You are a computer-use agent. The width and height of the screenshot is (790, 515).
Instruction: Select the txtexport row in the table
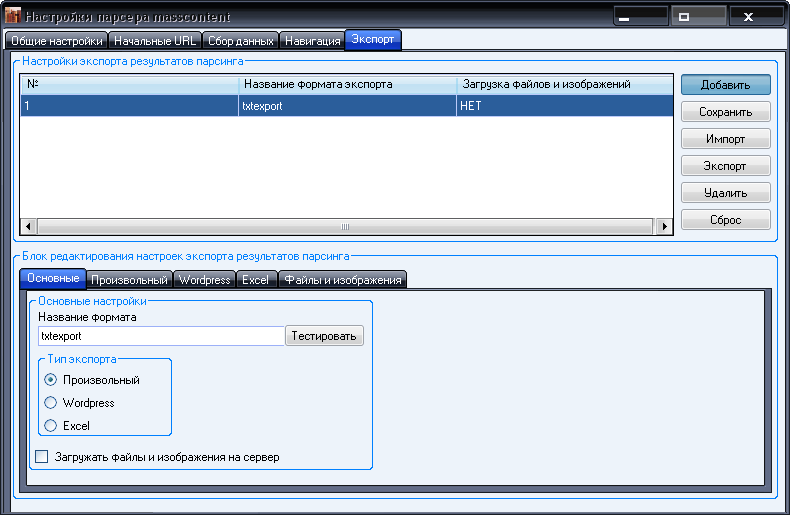(x=300, y=106)
